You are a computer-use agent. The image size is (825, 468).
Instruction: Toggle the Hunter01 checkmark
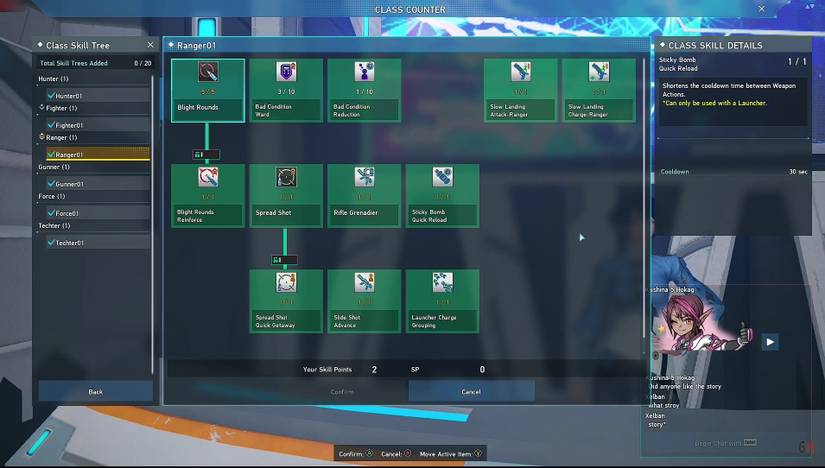pyautogui.click(x=51, y=95)
